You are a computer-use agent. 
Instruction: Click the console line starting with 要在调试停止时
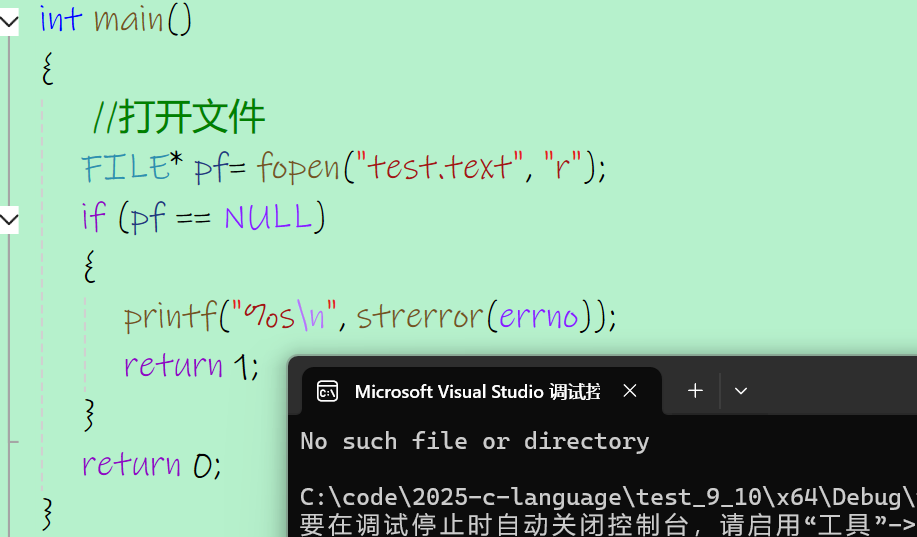point(608,524)
